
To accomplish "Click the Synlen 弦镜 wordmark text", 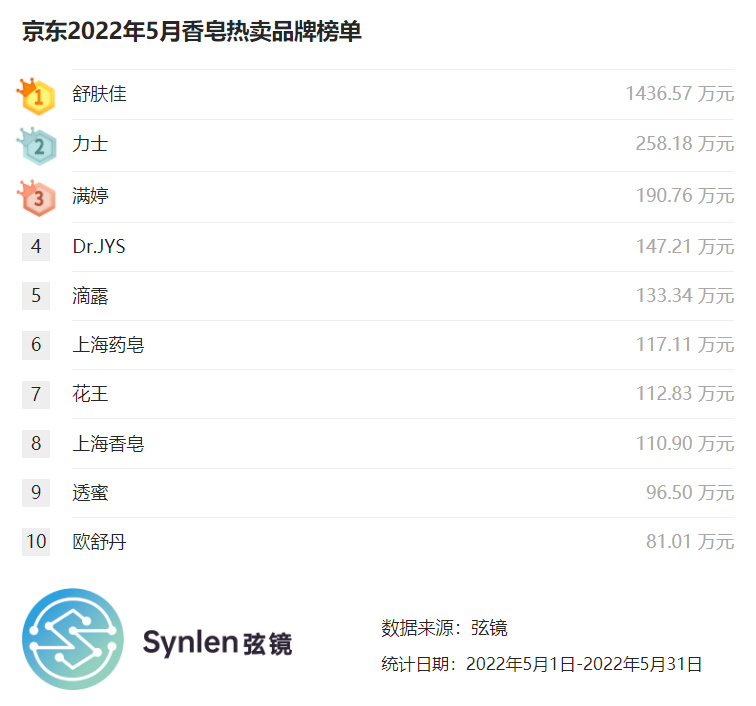I will click(217, 642).
